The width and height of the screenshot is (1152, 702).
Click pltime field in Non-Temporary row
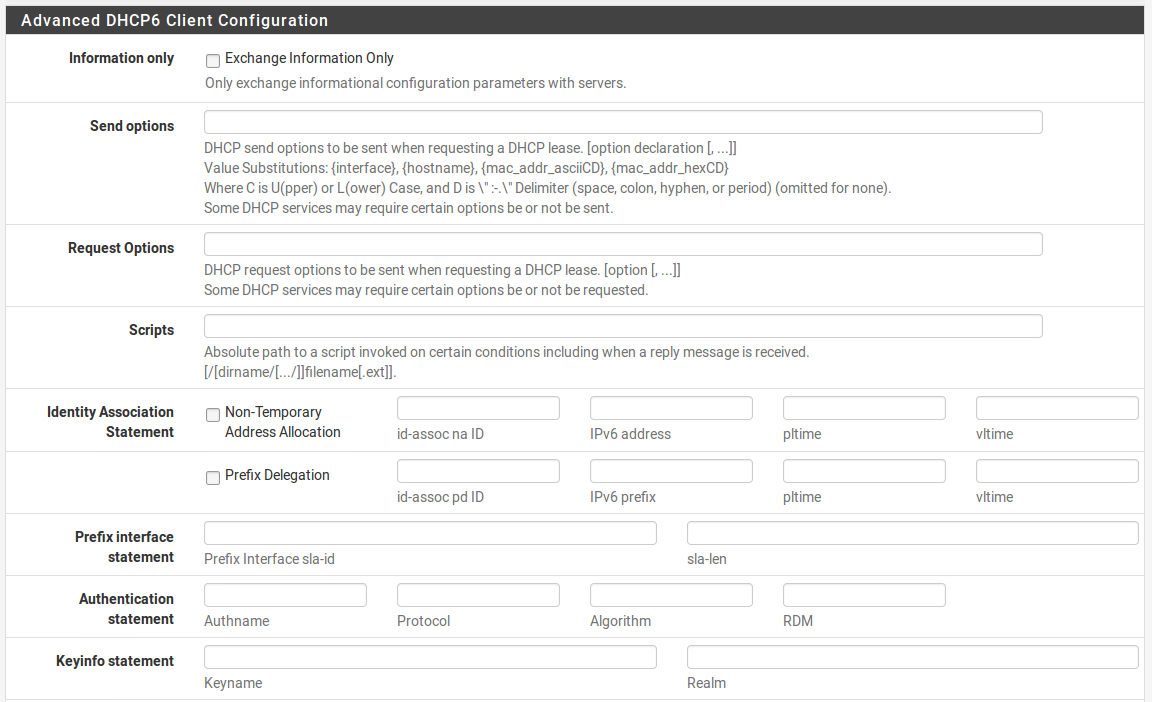(864, 408)
